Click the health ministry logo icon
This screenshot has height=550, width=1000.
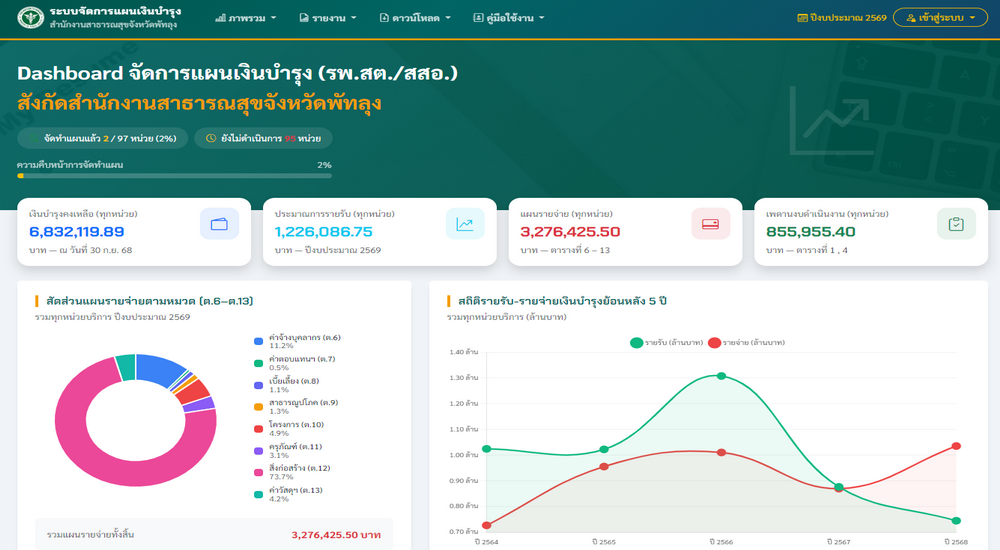pyautogui.click(x=31, y=17)
